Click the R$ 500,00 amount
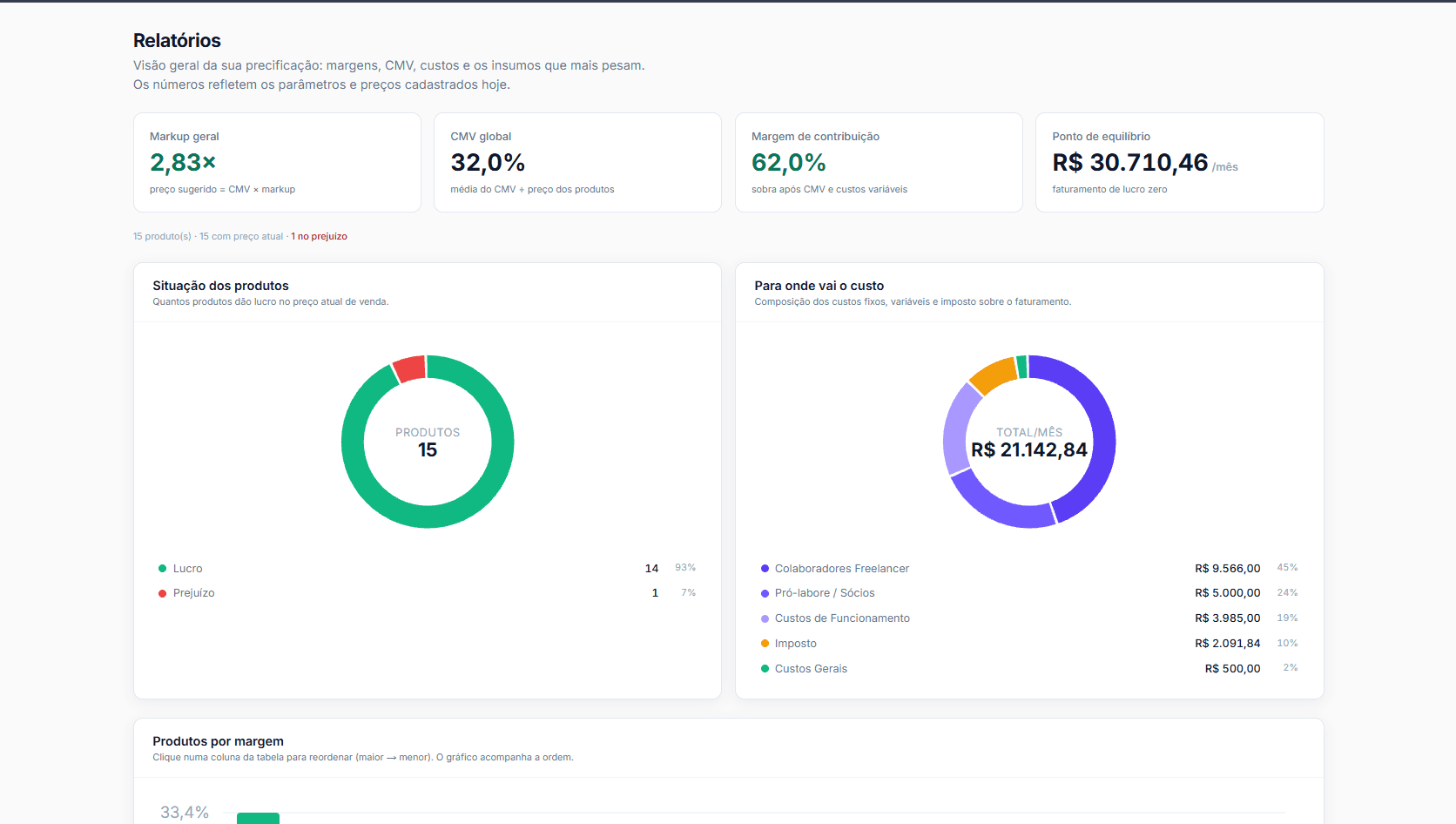 point(1232,669)
